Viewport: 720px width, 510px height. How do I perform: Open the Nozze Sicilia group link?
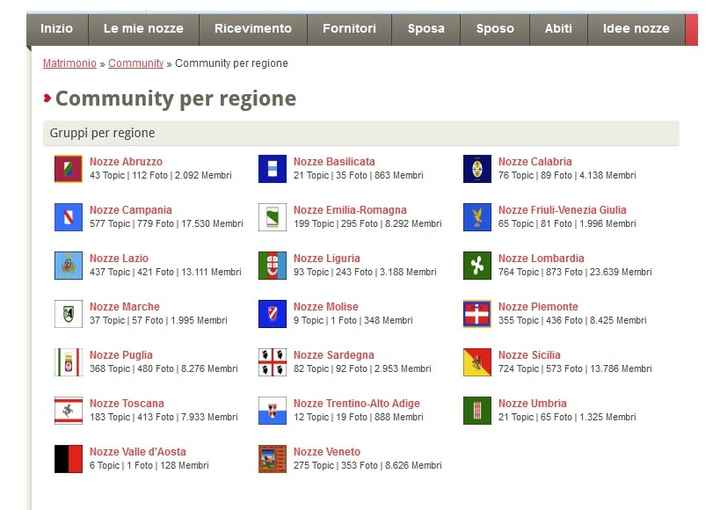529,355
